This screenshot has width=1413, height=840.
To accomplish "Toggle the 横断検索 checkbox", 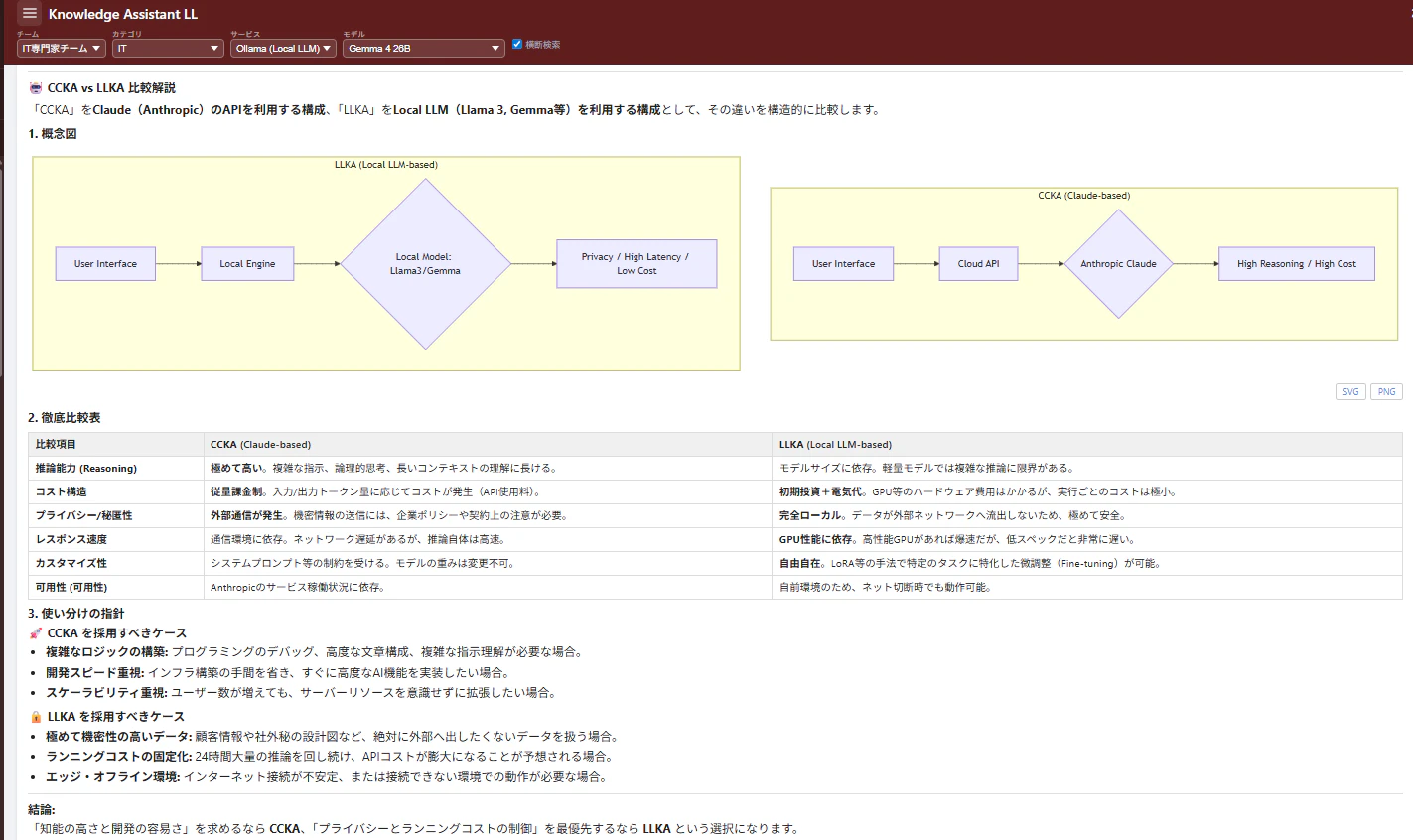I will pos(517,44).
